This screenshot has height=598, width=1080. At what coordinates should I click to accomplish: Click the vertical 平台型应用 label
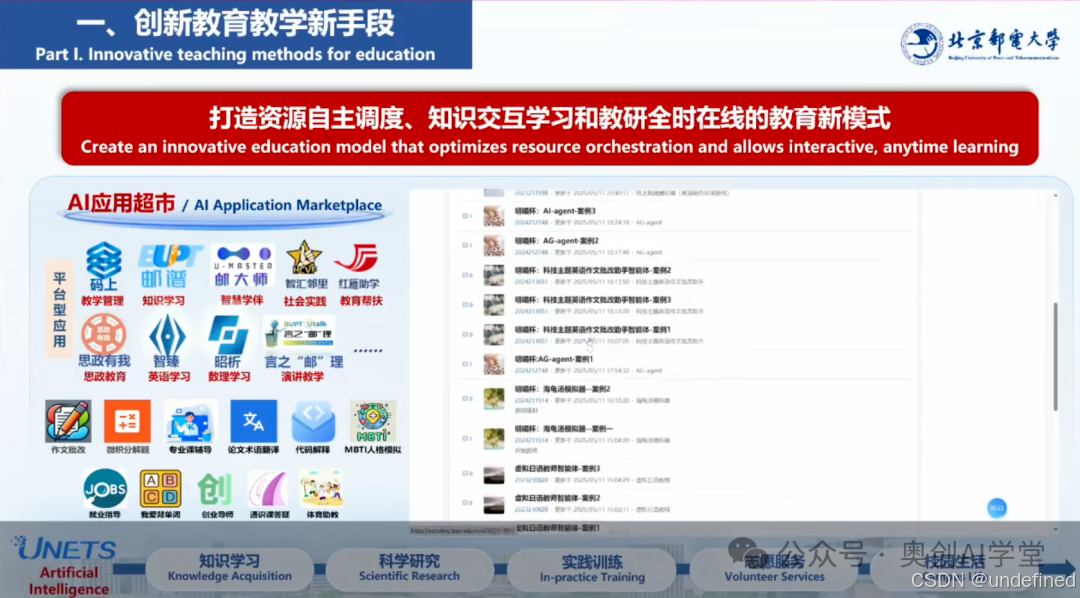coord(59,309)
